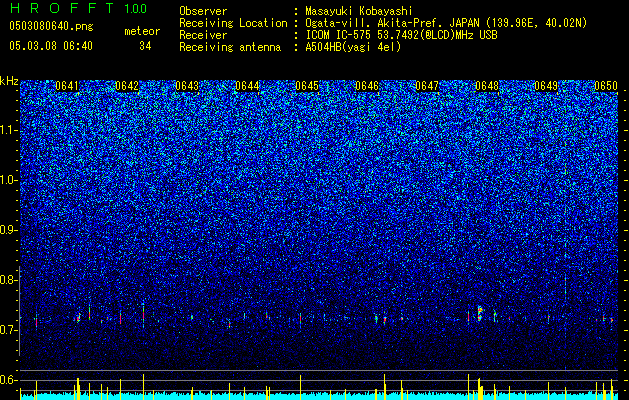This screenshot has height=400, width=629.
Task: Click the bright meteor echo cluster near 0648
Action: pyautogui.click(x=480, y=313)
